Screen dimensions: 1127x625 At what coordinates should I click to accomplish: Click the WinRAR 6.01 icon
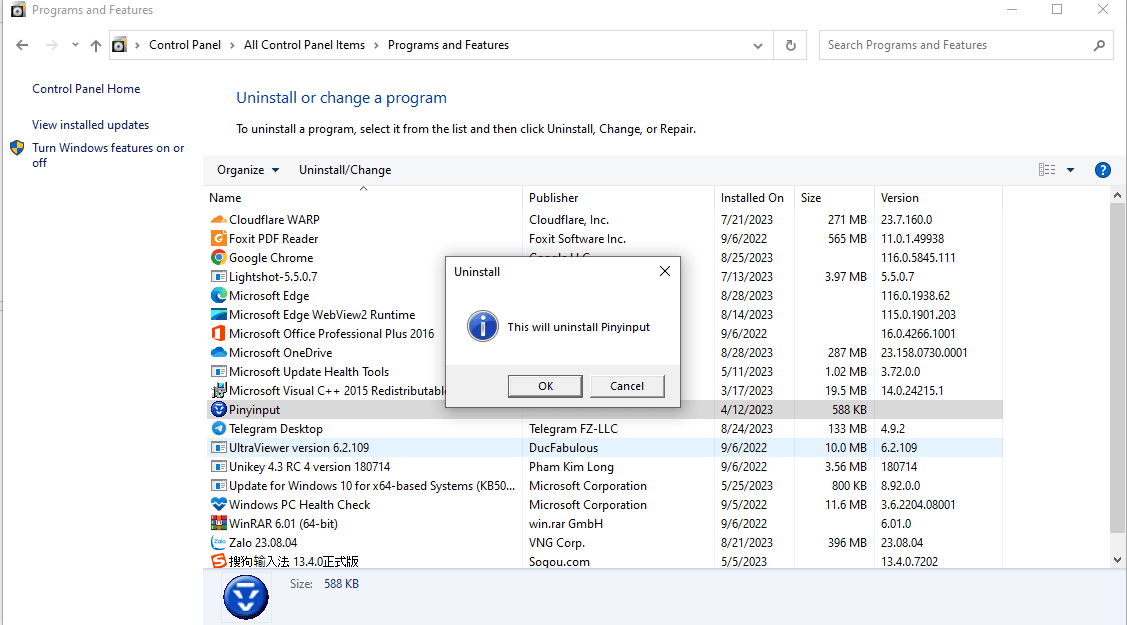point(218,524)
